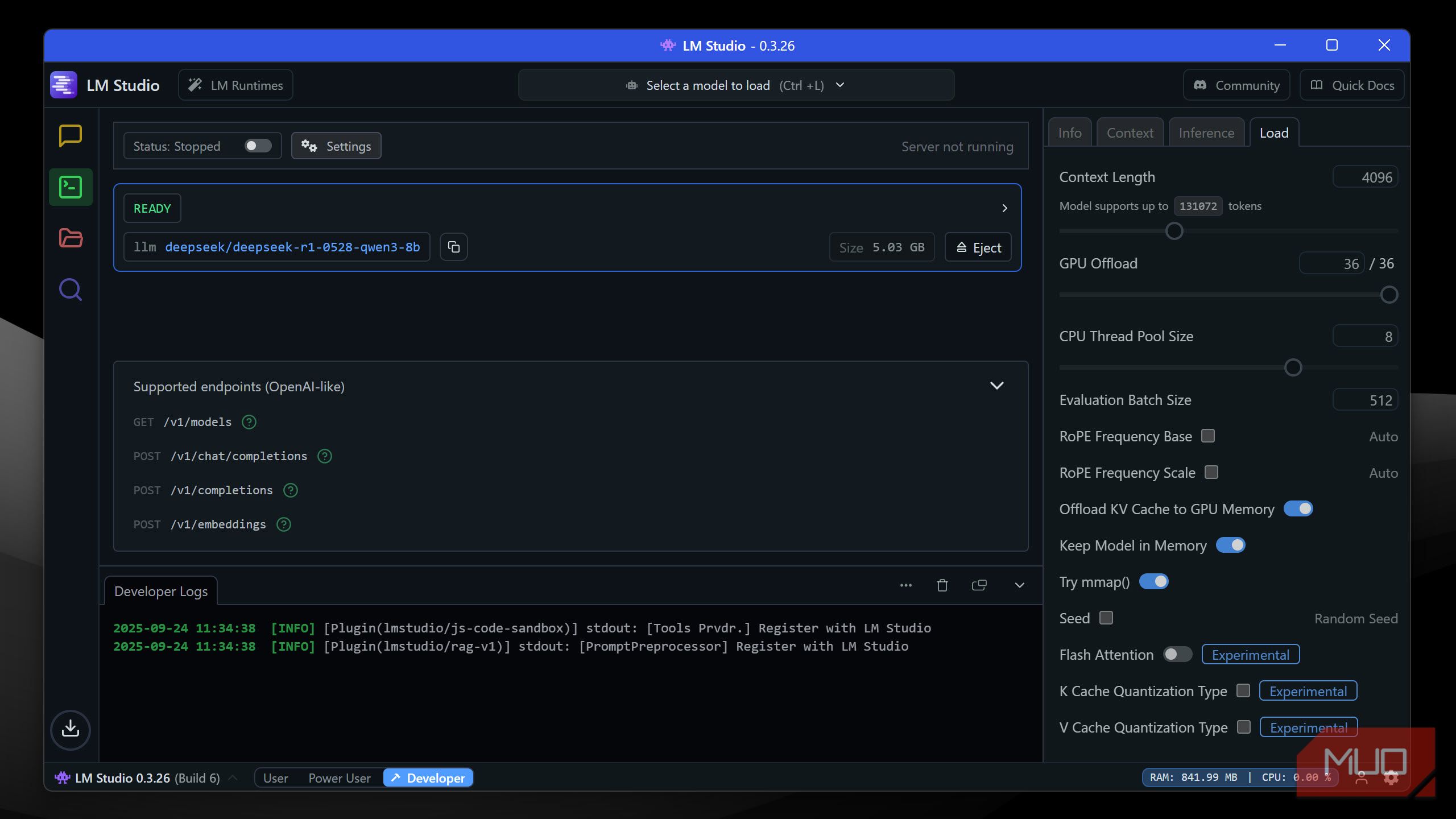Select the Developer Logs tab
The image size is (1456, 819).
(x=161, y=591)
